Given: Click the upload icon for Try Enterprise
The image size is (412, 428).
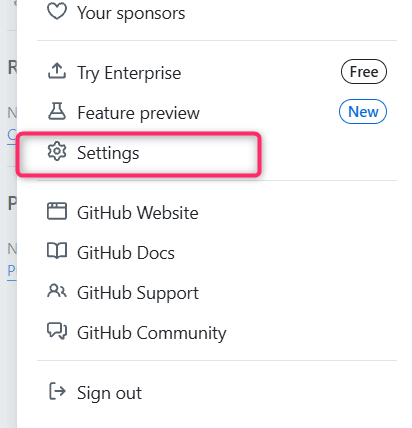Looking at the screenshot, I should click(57, 71).
